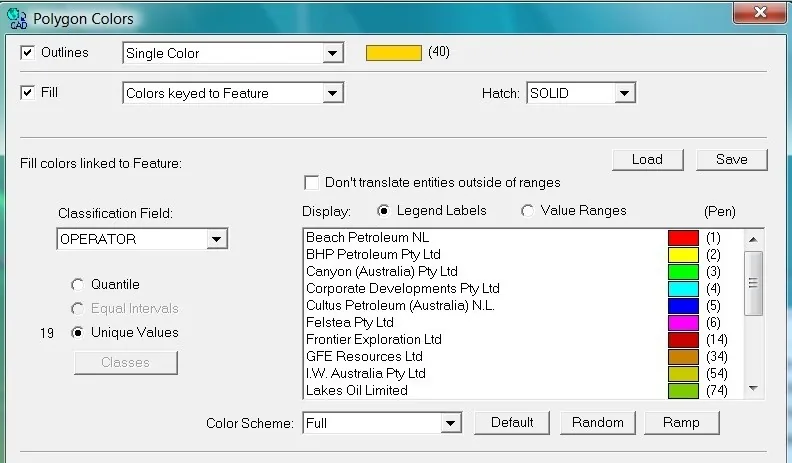Click the legend list scrollbar thumb
This screenshot has width=792, height=463.
click(753, 283)
